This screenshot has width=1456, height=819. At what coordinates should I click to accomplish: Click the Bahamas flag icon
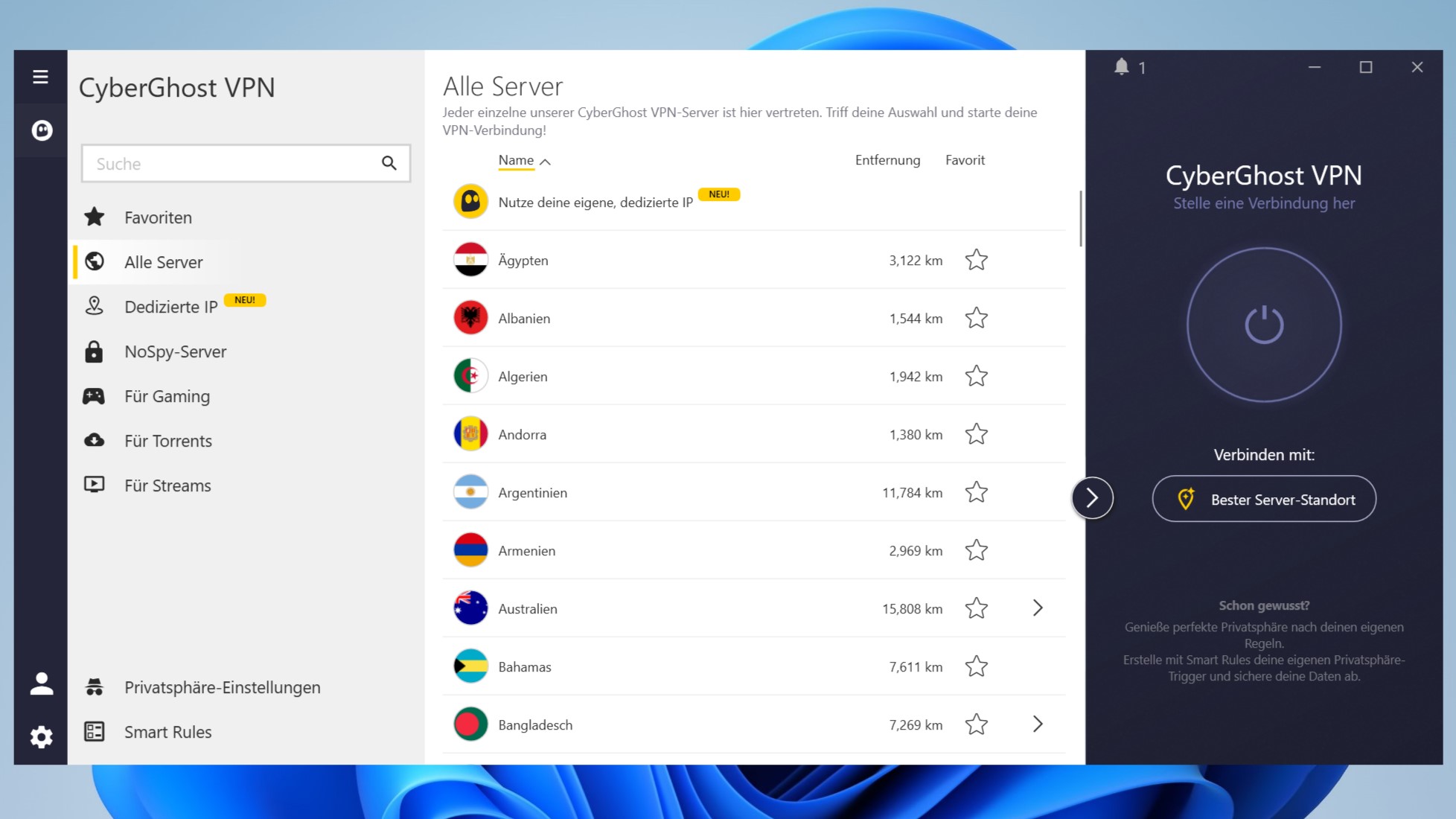[x=470, y=666]
